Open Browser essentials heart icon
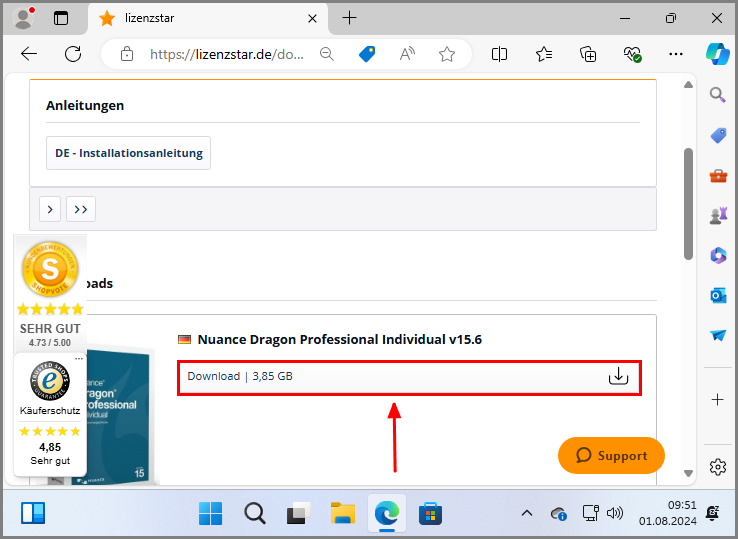This screenshot has height=539, width=738. [x=632, y=54]
